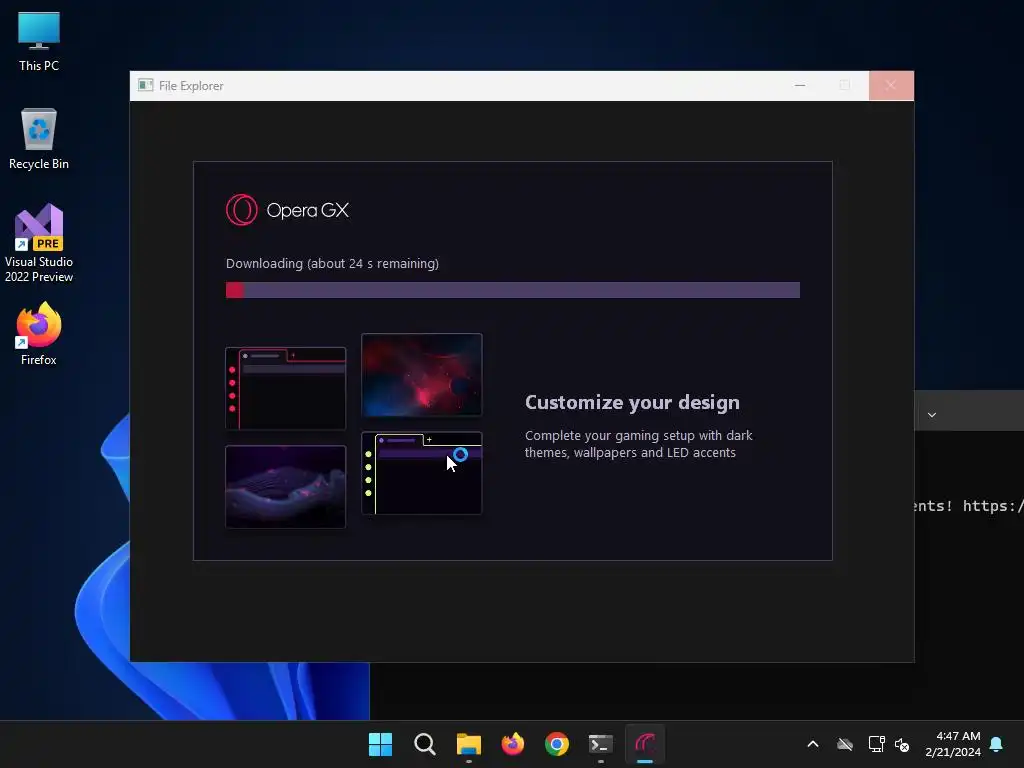Click the File Explorer title bar icon
The height and width of the screenshot is (768, 1024).
146,86
